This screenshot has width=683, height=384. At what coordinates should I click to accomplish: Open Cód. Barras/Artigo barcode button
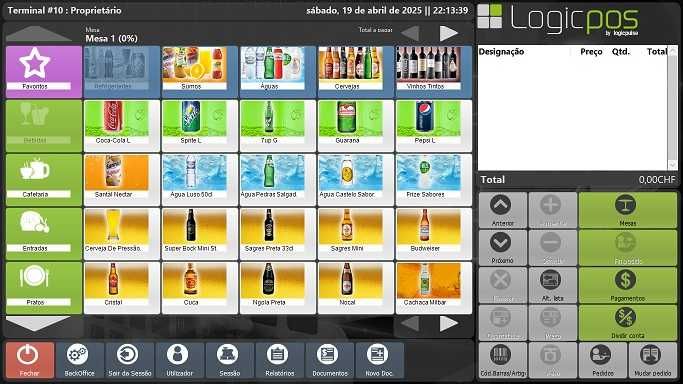tap(503, 360)
